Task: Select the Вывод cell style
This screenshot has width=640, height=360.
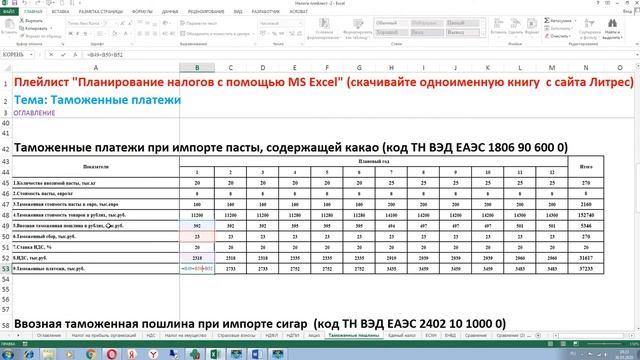Action: coord(462,32)
